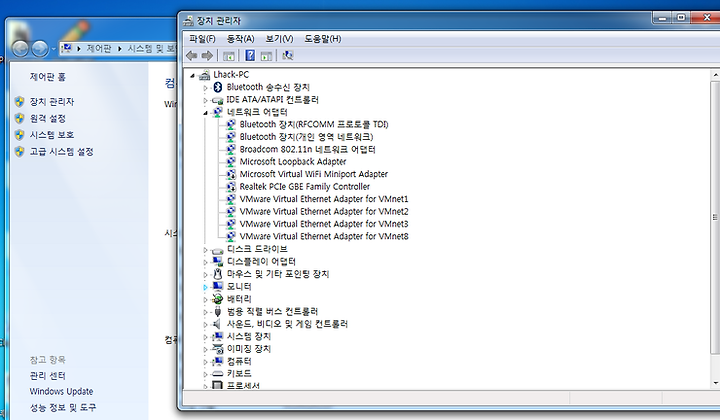Select Bluetooth 장치(개인 영역 네트워크)
The image size is (720, 420).
click(306, 137)
